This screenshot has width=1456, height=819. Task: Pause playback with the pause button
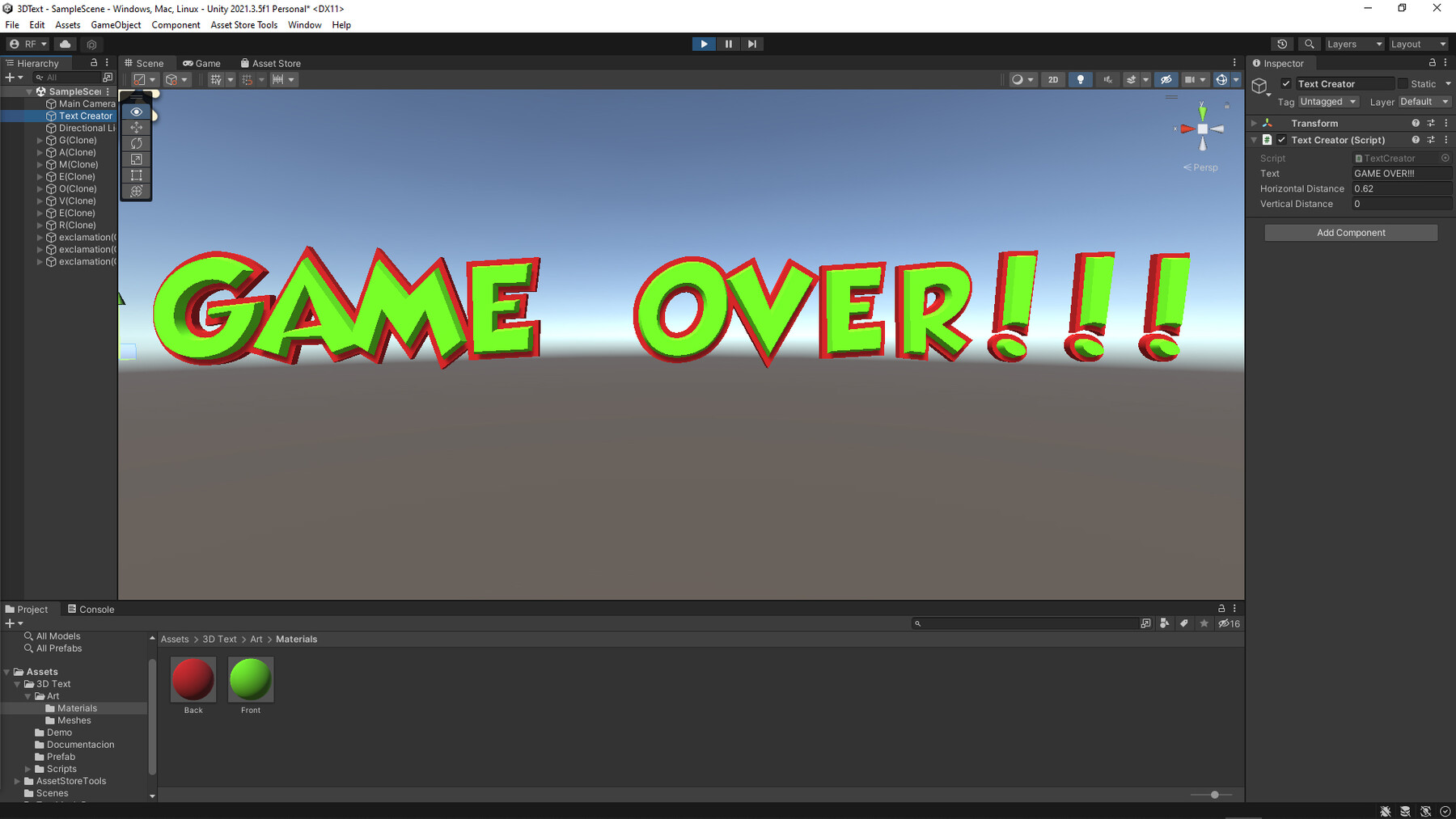727,44
